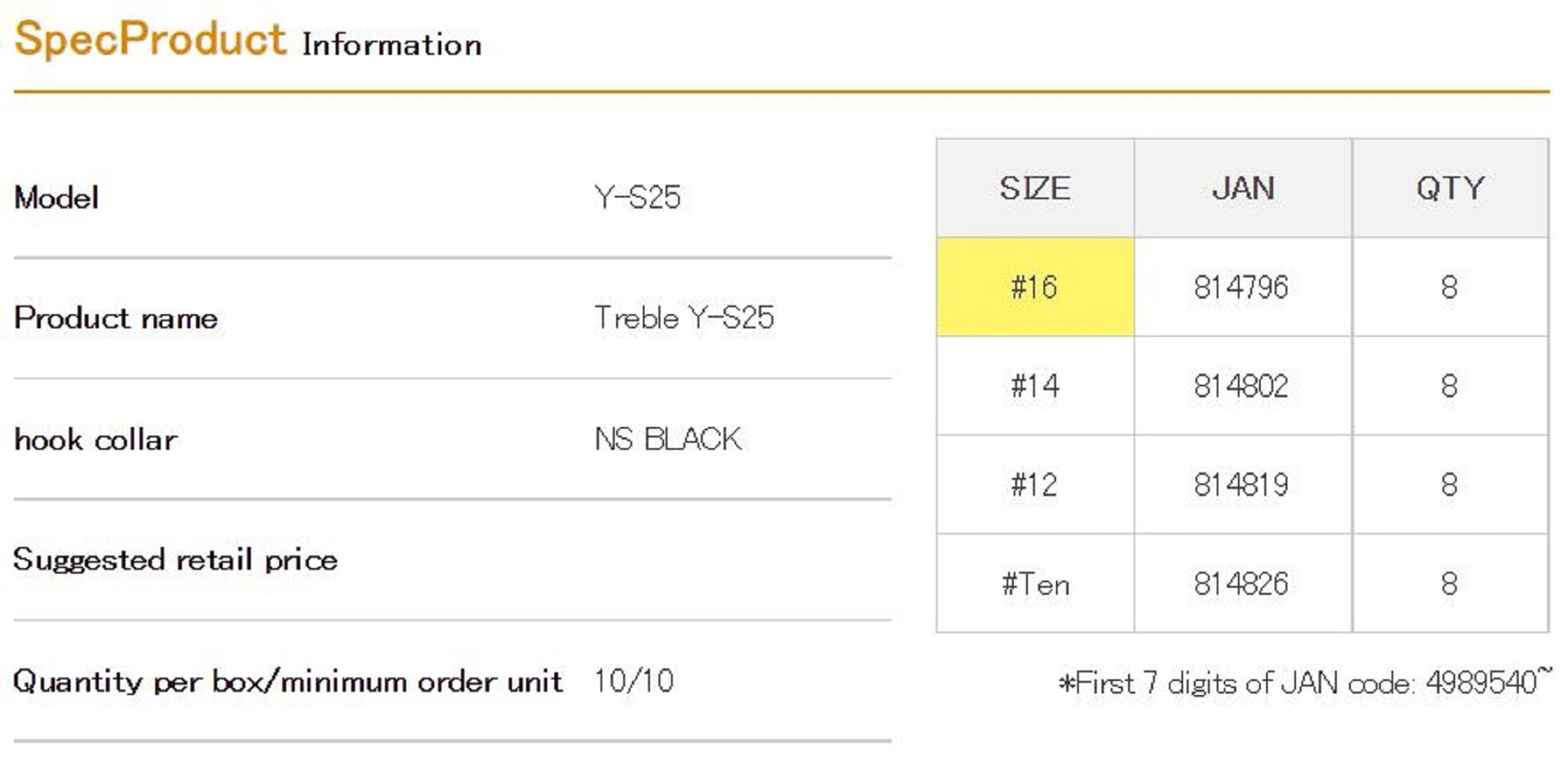Click JAN code 814802
The image size is (1568, 764).
pos(1241,386)
